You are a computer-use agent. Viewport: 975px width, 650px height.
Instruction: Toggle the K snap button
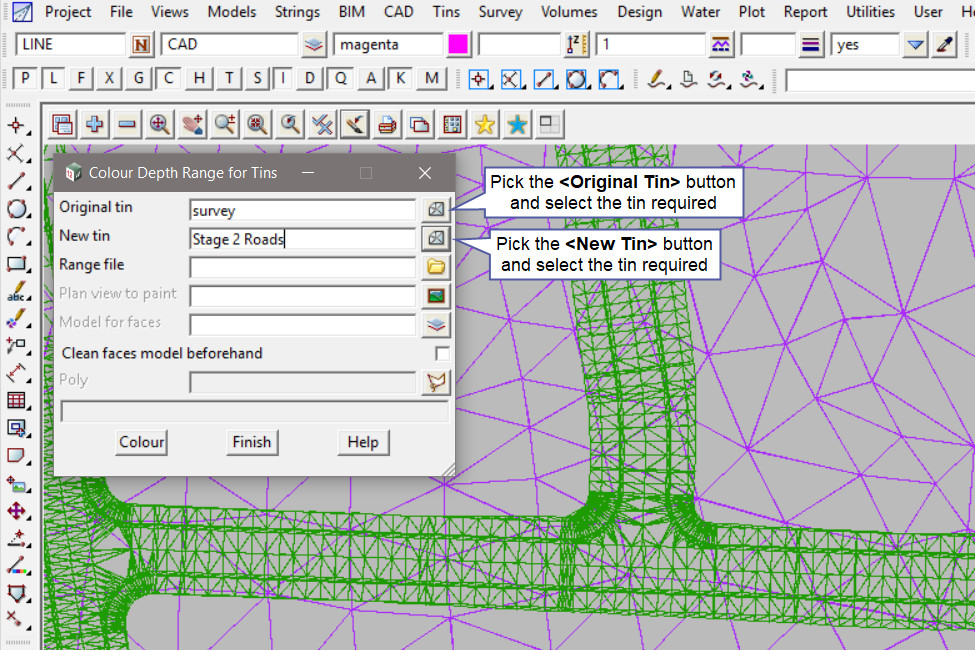[x=401, y=79]
